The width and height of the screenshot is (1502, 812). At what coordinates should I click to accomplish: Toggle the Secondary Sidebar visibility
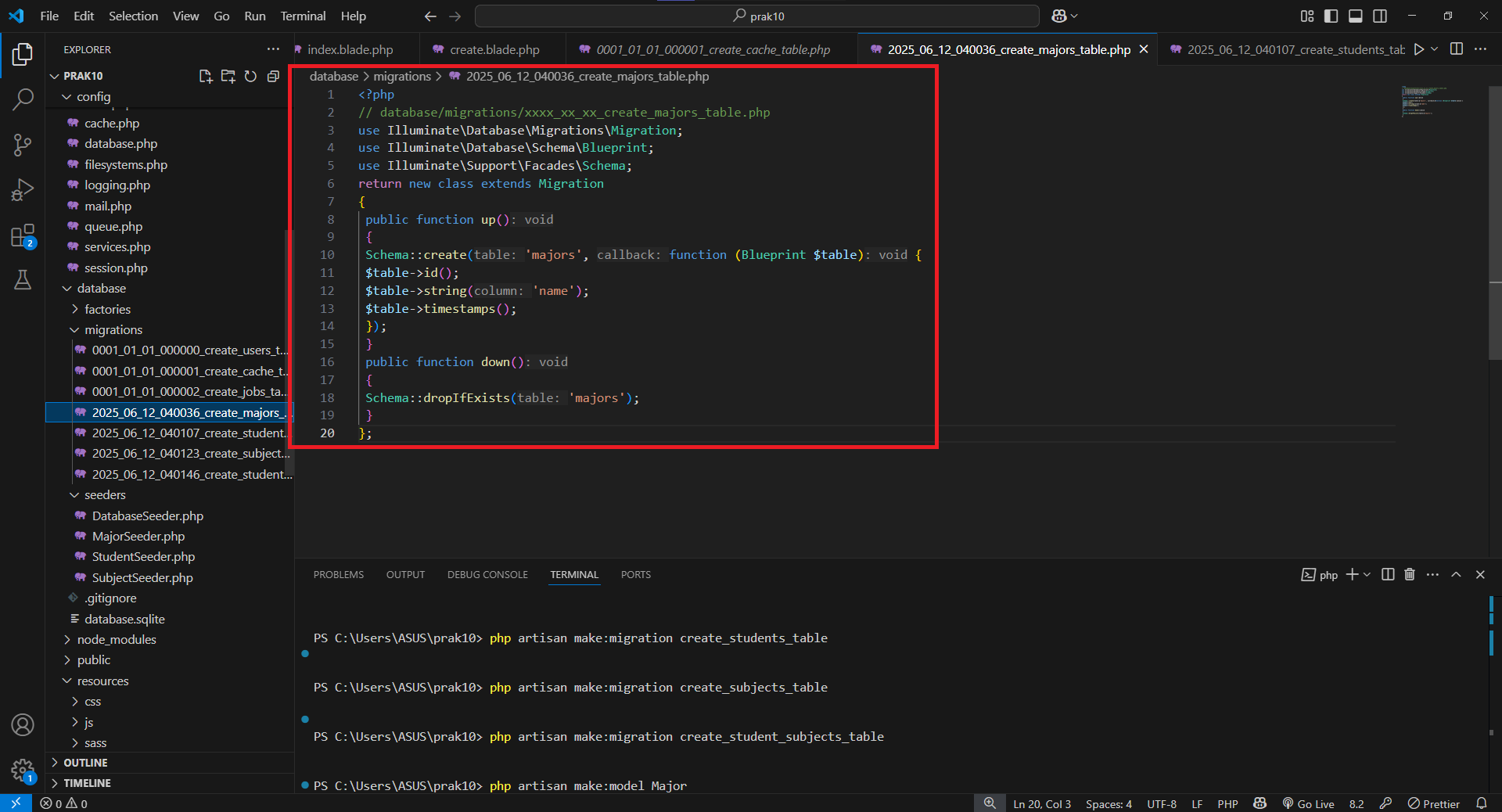pyautogui.click(x=1381, y=16)
